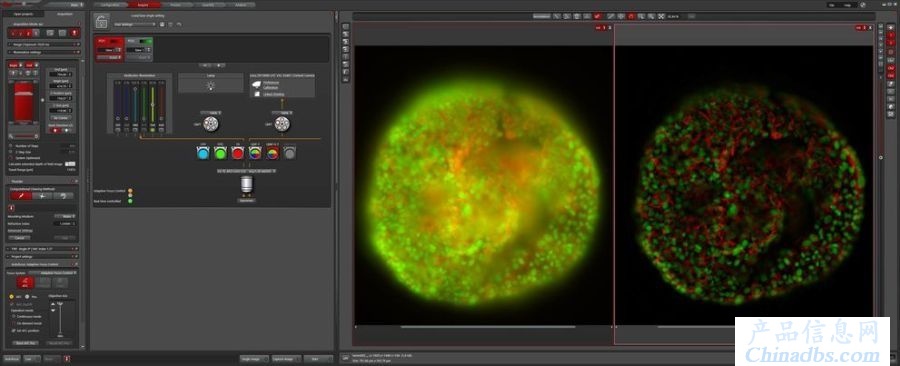Select the middle computational clearing method icon

(x=42, y=196)
